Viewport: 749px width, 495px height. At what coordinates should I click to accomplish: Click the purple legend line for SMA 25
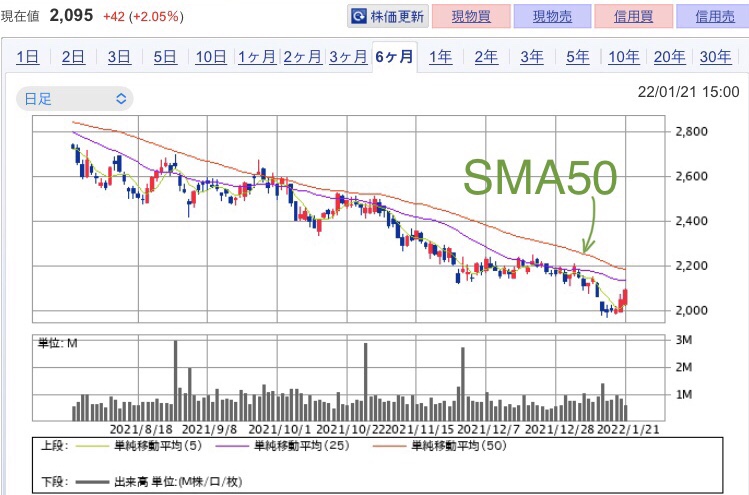(232, 446)
